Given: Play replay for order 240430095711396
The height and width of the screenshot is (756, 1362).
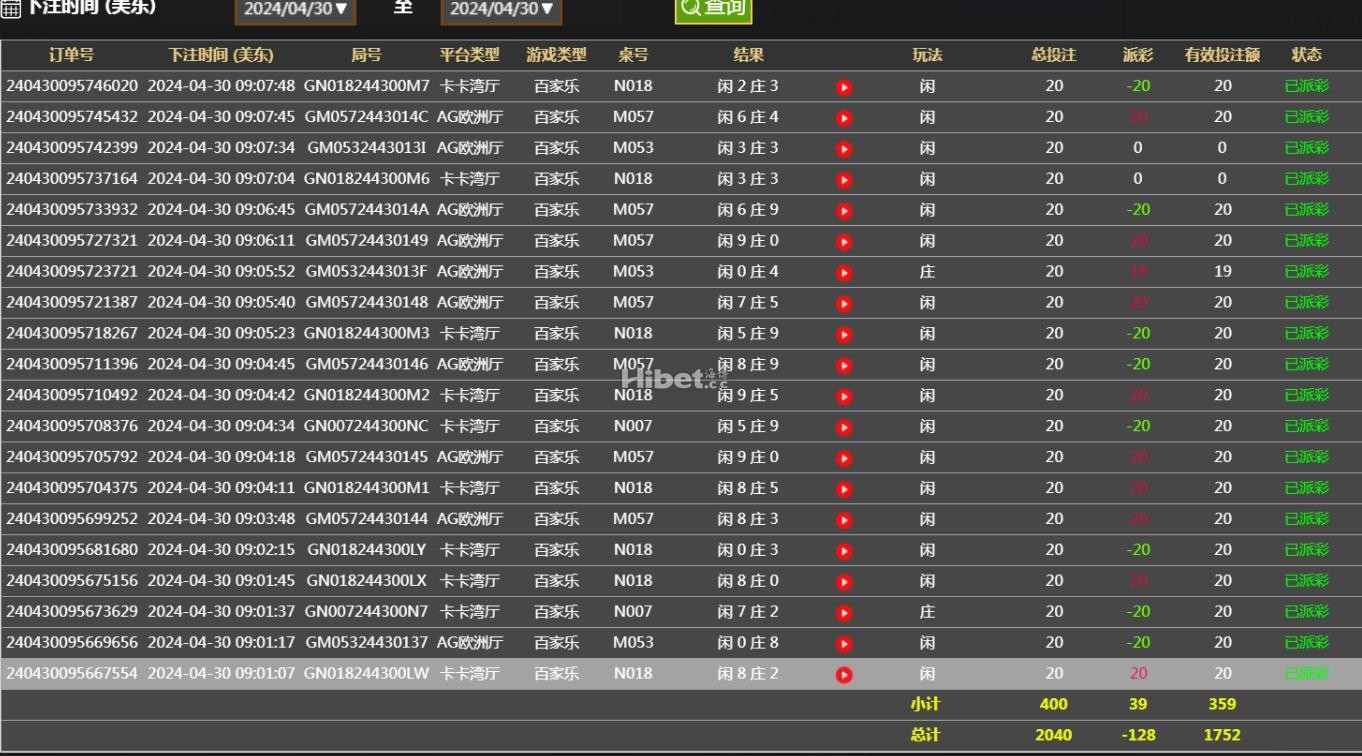Looking at the screenshot, I should [844, 366].
